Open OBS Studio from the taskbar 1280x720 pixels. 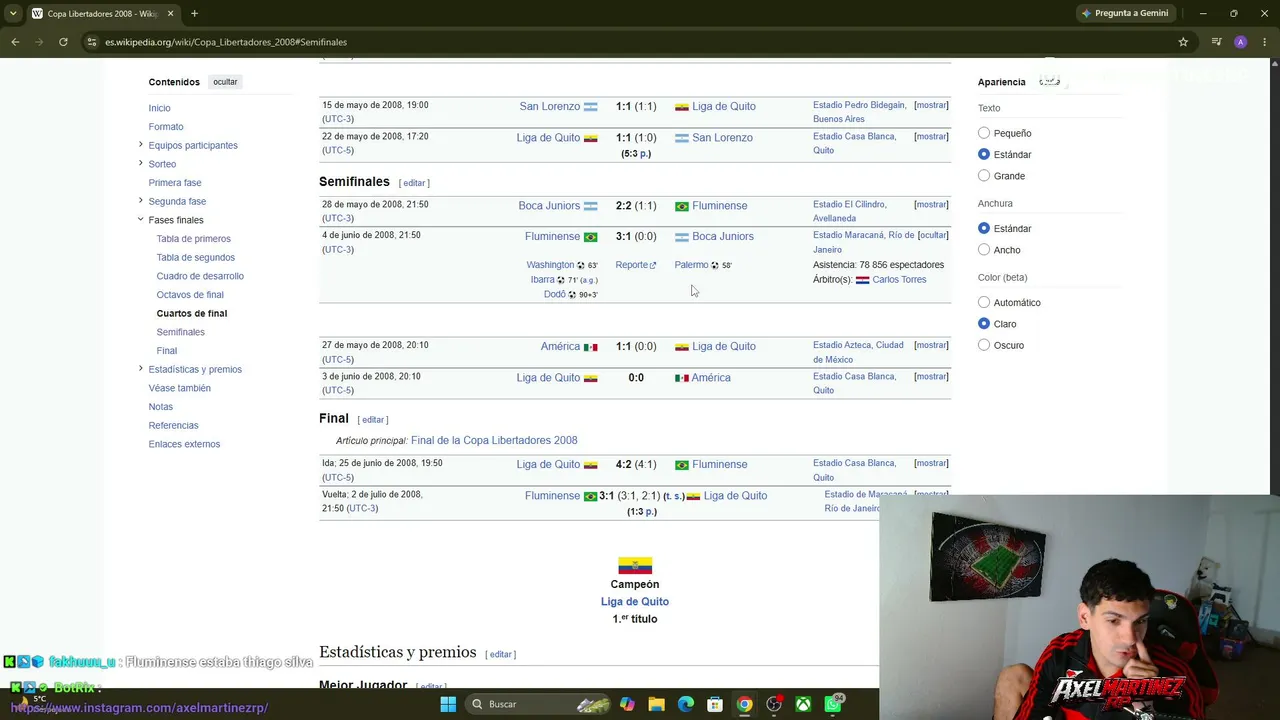[x=774, y=704]
